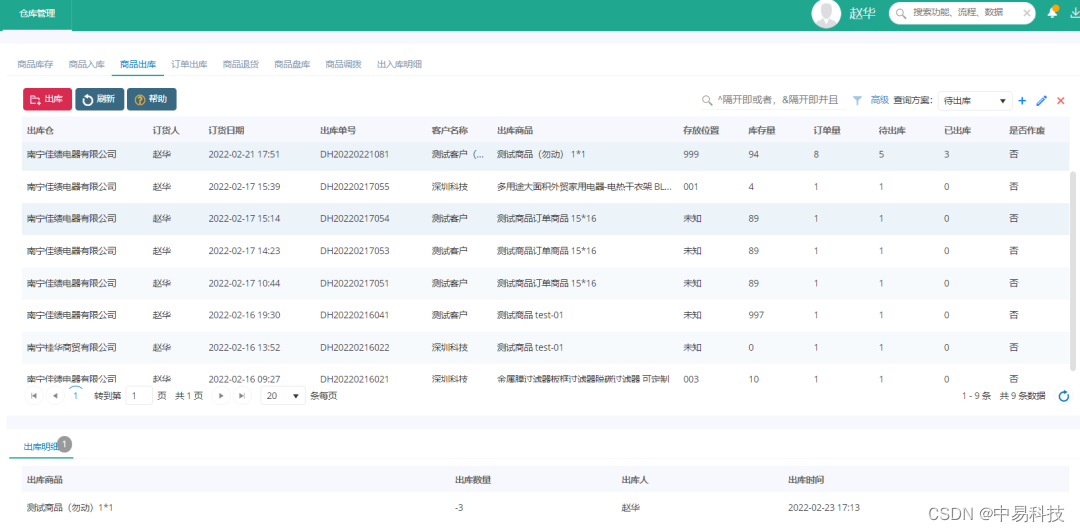The height and width of the screenshot is (532, 1080).
Task: Switch to 商品调拨 tab
Action: [343, 64]
